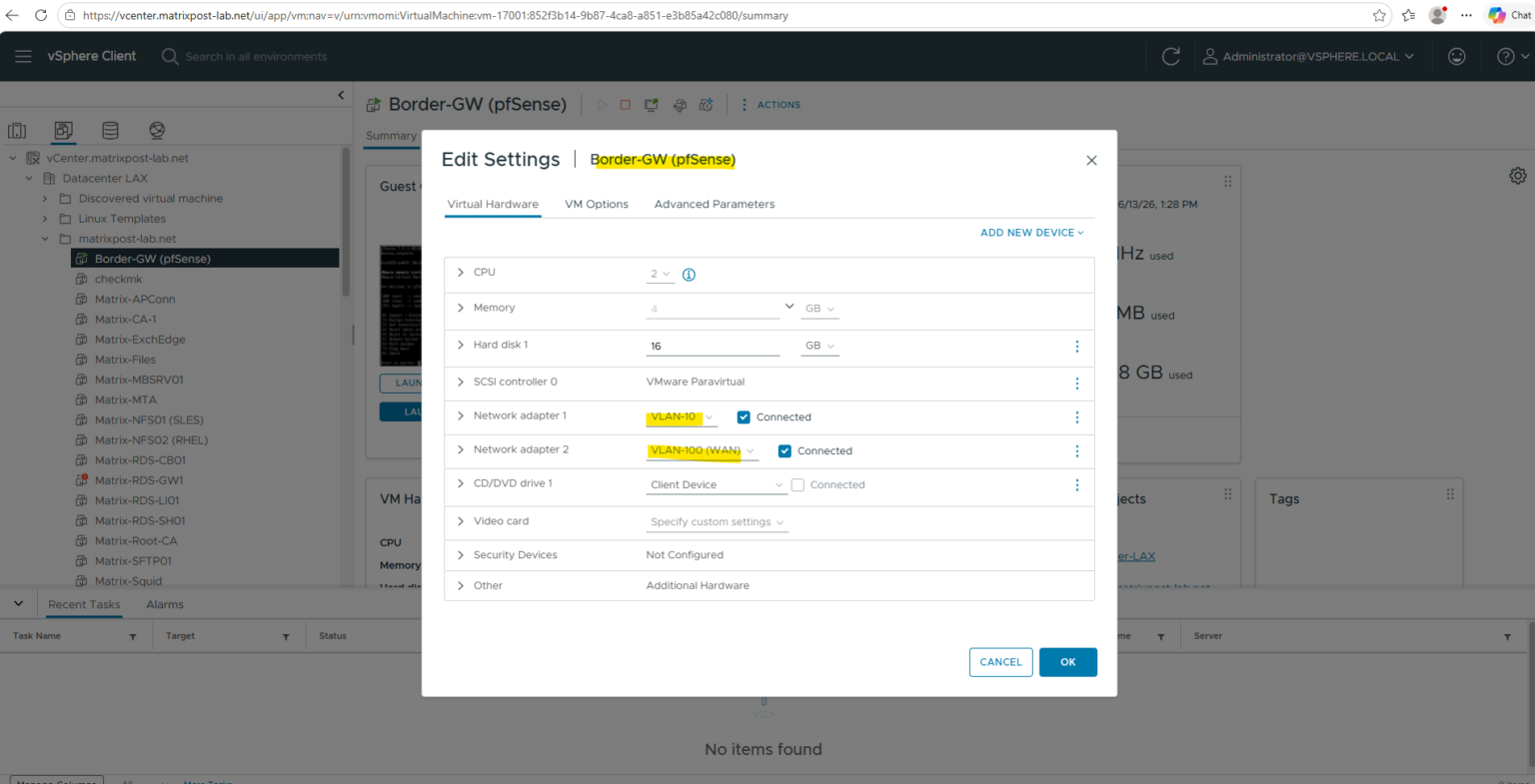Open the VLAN-100 (WAN) network dropdown
Screen dimensions: 1535x784
[x=703, y=451]
